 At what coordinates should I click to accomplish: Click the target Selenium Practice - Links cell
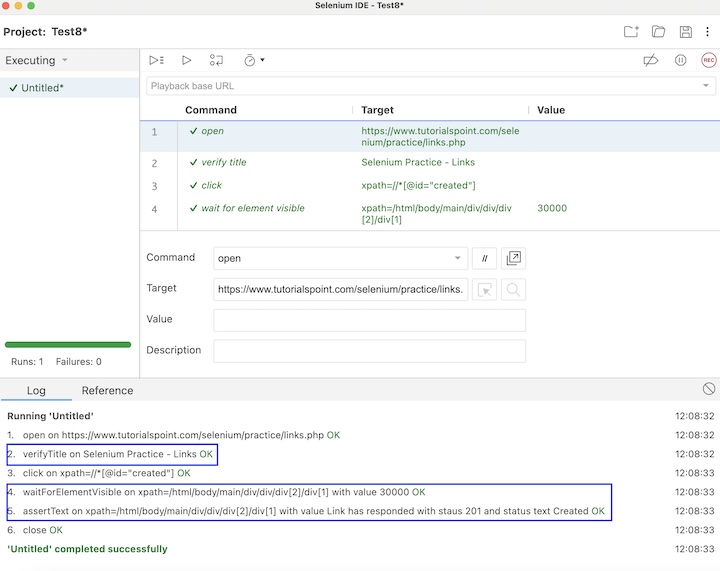point(418,162)
